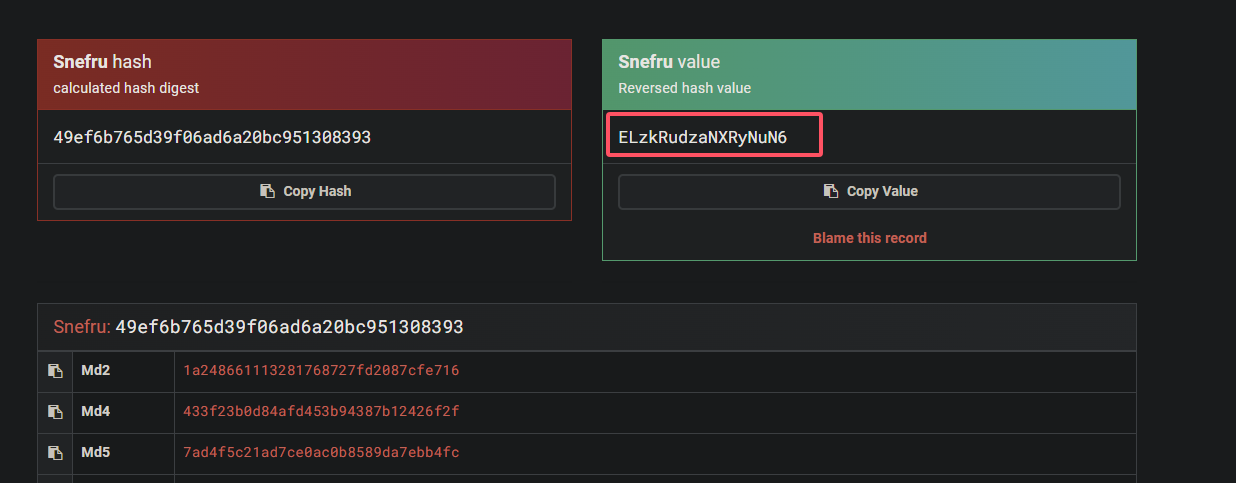Click the Snefru value card title

pyautogui.click(x=668, y=62)
